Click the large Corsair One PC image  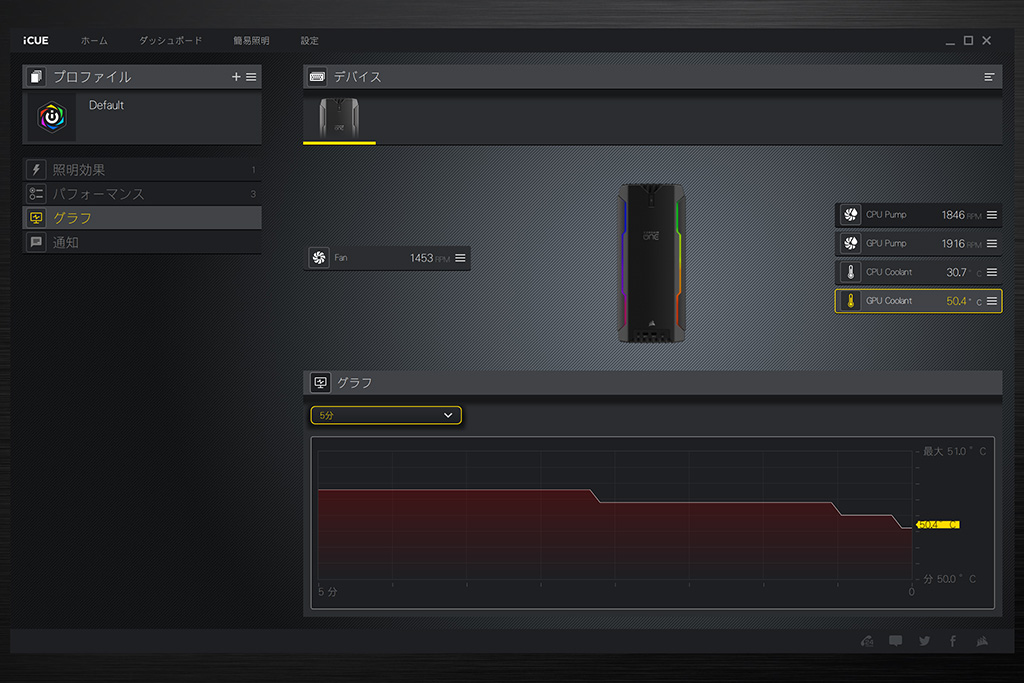[x=651, y=262]
